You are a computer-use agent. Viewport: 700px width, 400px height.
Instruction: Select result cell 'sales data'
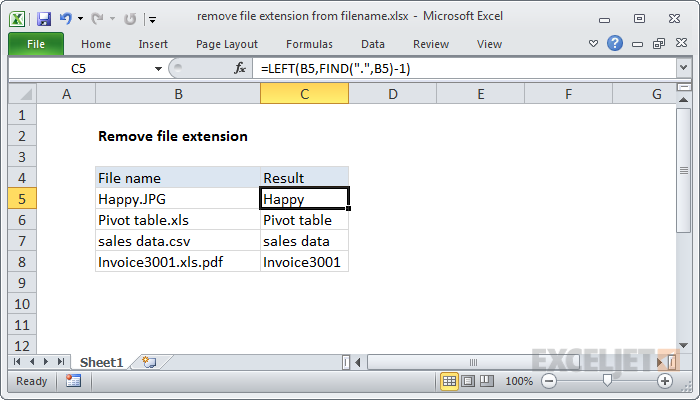[304, 241]
